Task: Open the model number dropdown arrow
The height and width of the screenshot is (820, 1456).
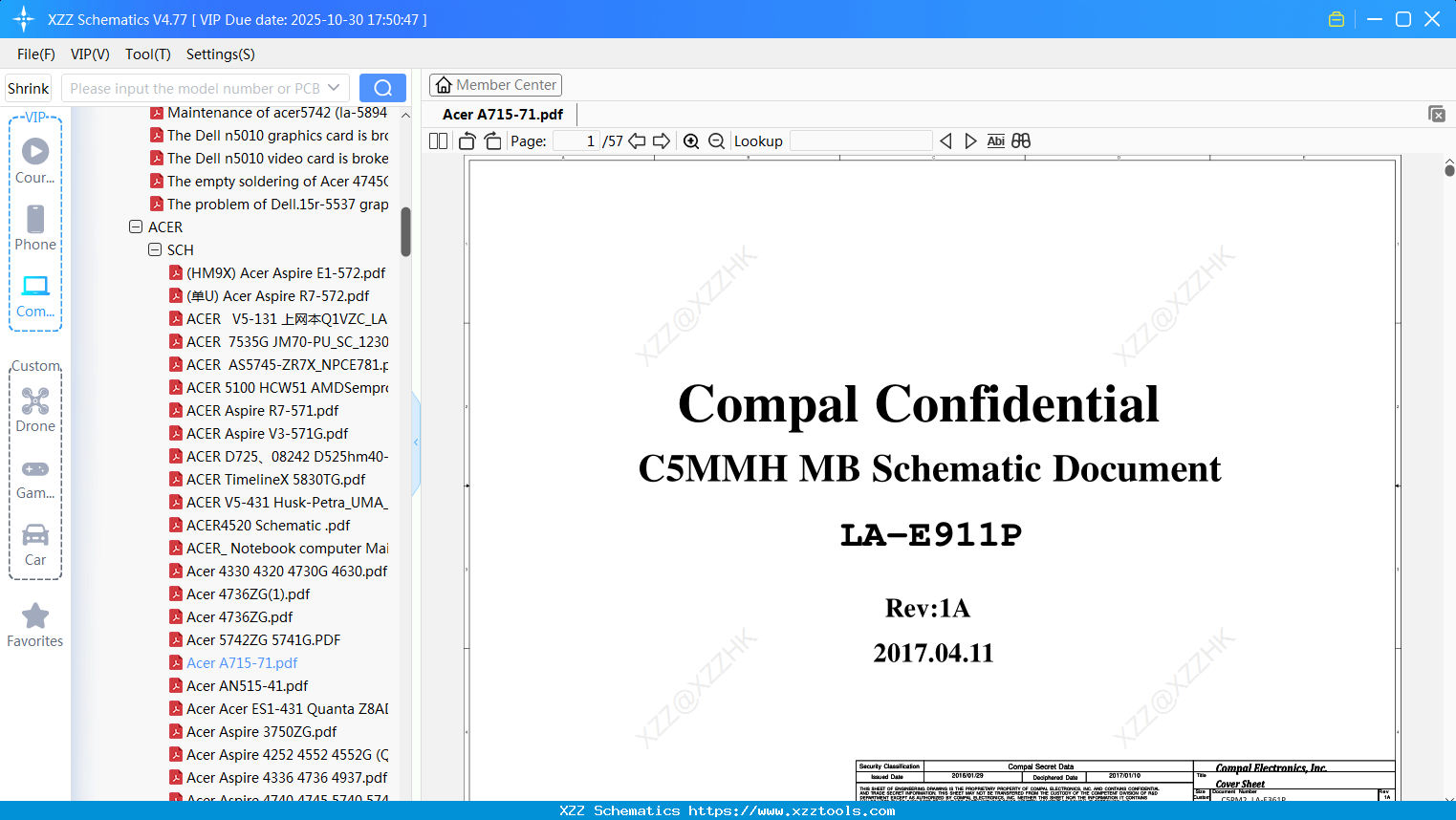Action: pyautogui.click(x=334, y=88)
